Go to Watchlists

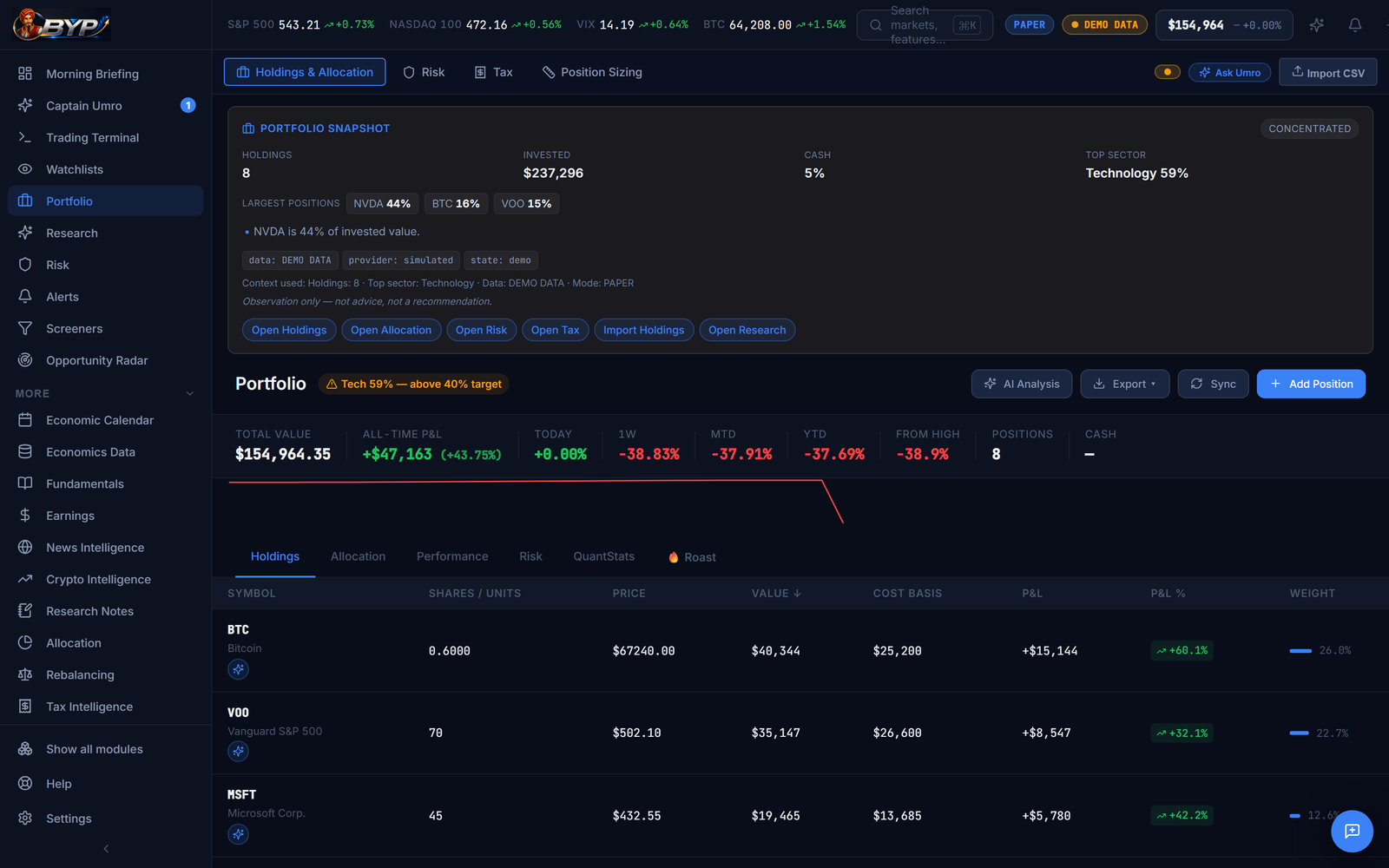pos(105,169)
